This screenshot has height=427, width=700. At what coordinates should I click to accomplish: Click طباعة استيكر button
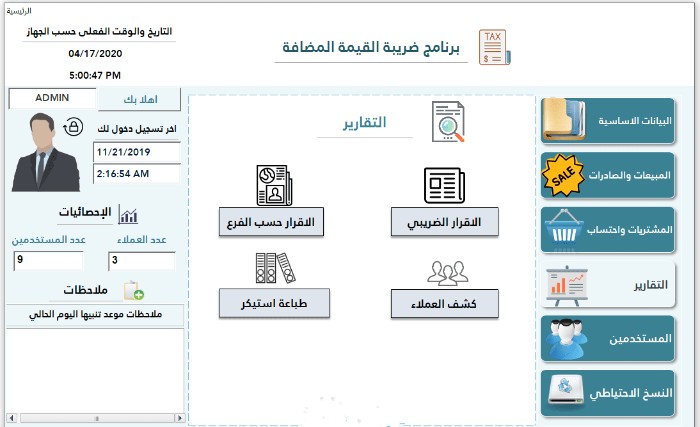coord(274,303)
